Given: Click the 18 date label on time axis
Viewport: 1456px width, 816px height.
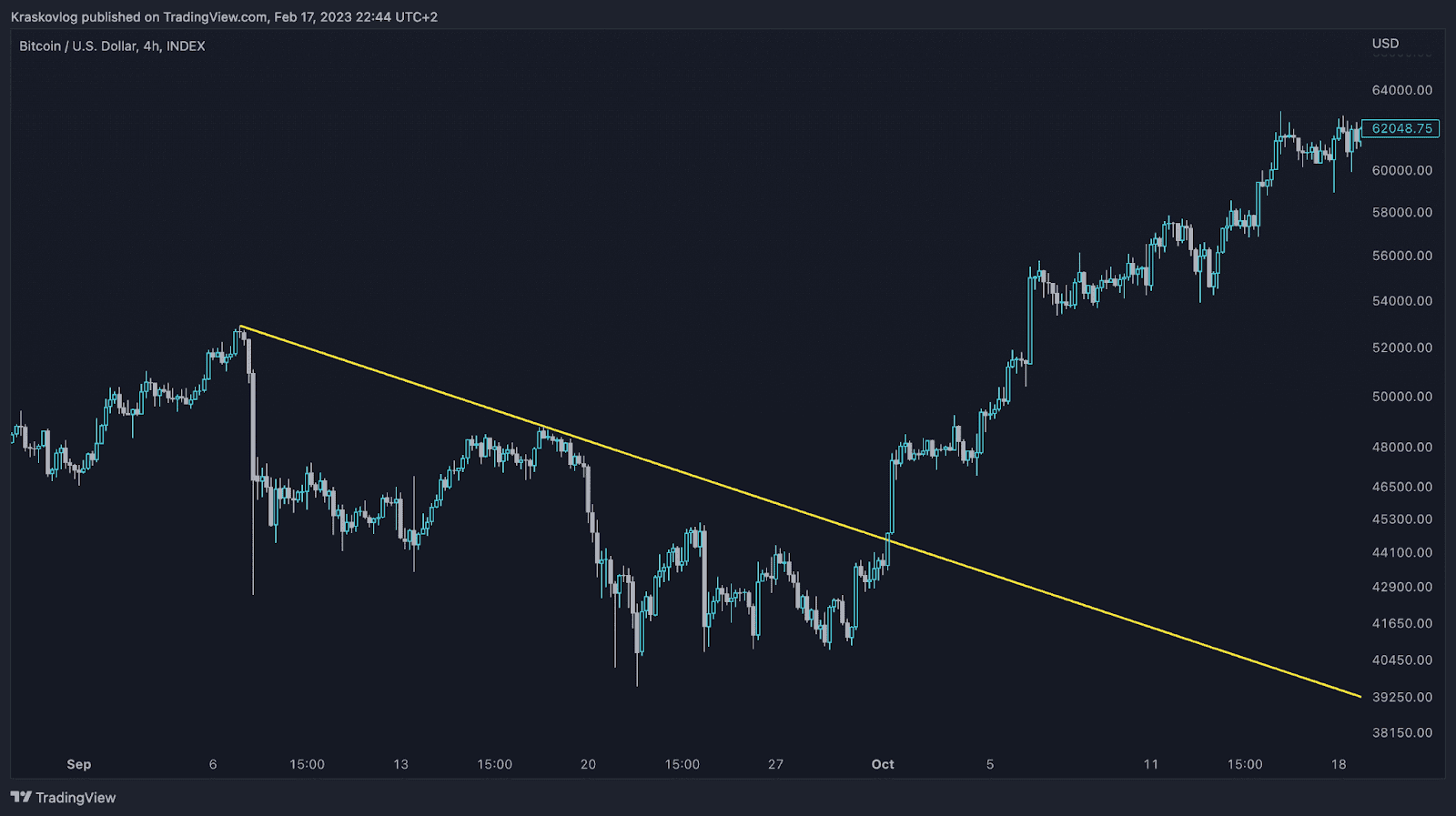Looking at the screenshot, I should [1339, 764].
